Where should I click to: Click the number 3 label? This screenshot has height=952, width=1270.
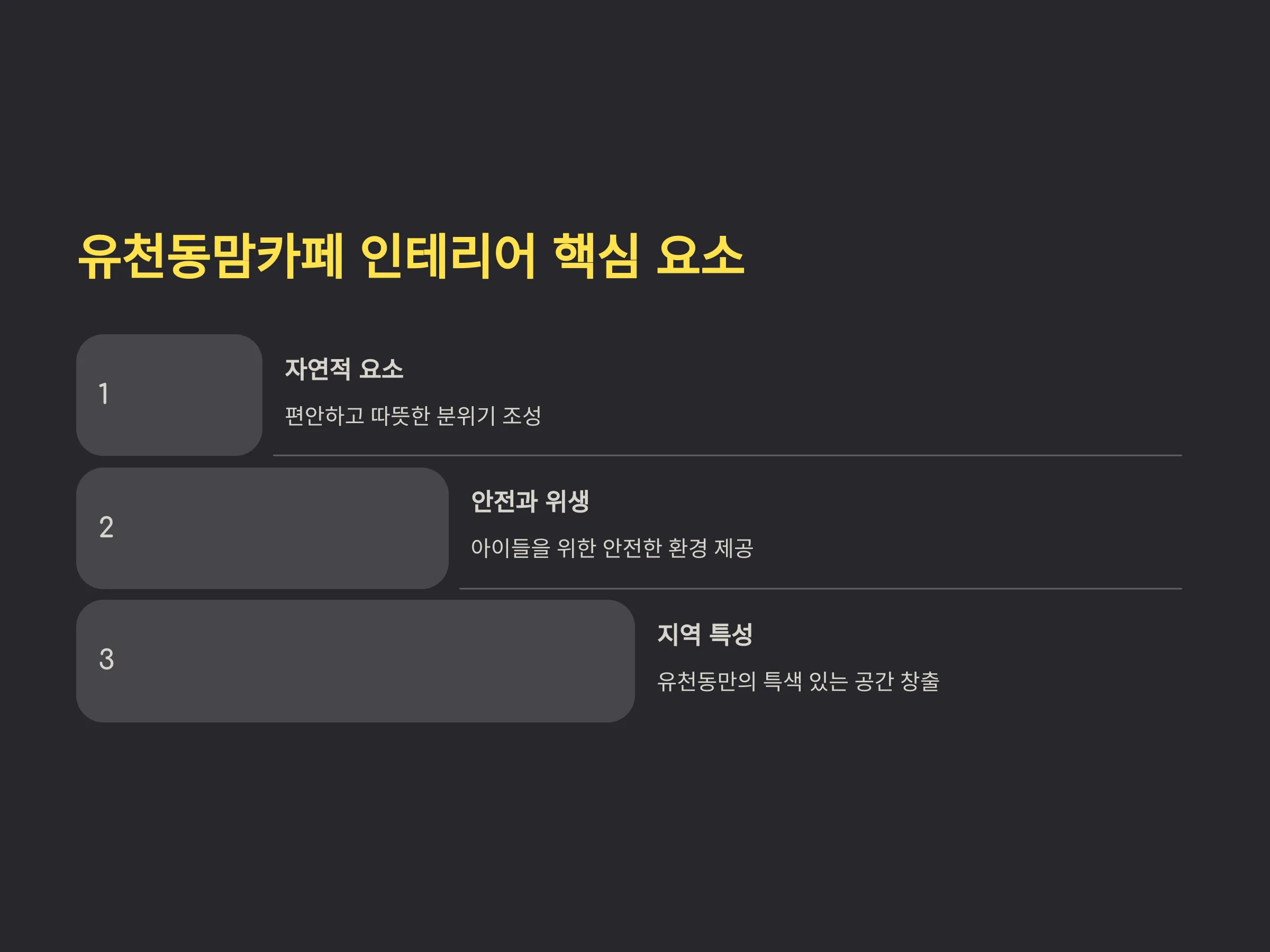[106, 660]
